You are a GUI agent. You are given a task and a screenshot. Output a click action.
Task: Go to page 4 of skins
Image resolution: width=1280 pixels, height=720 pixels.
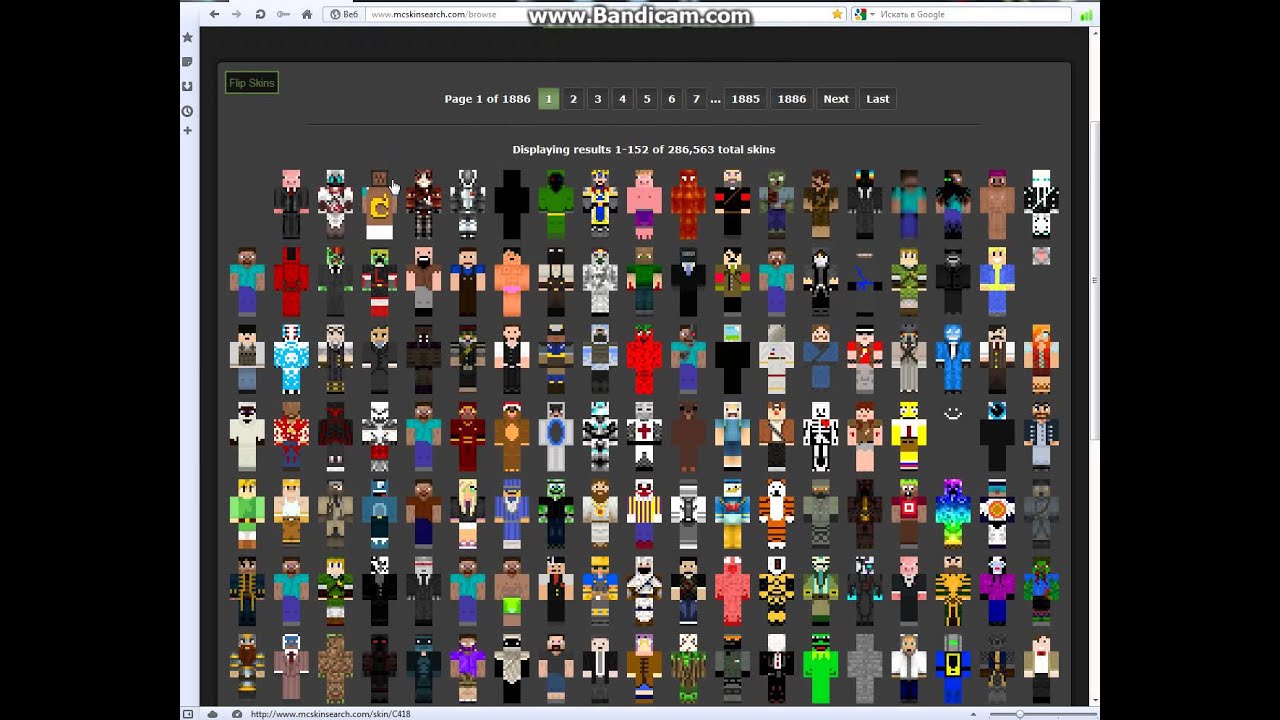622,99
